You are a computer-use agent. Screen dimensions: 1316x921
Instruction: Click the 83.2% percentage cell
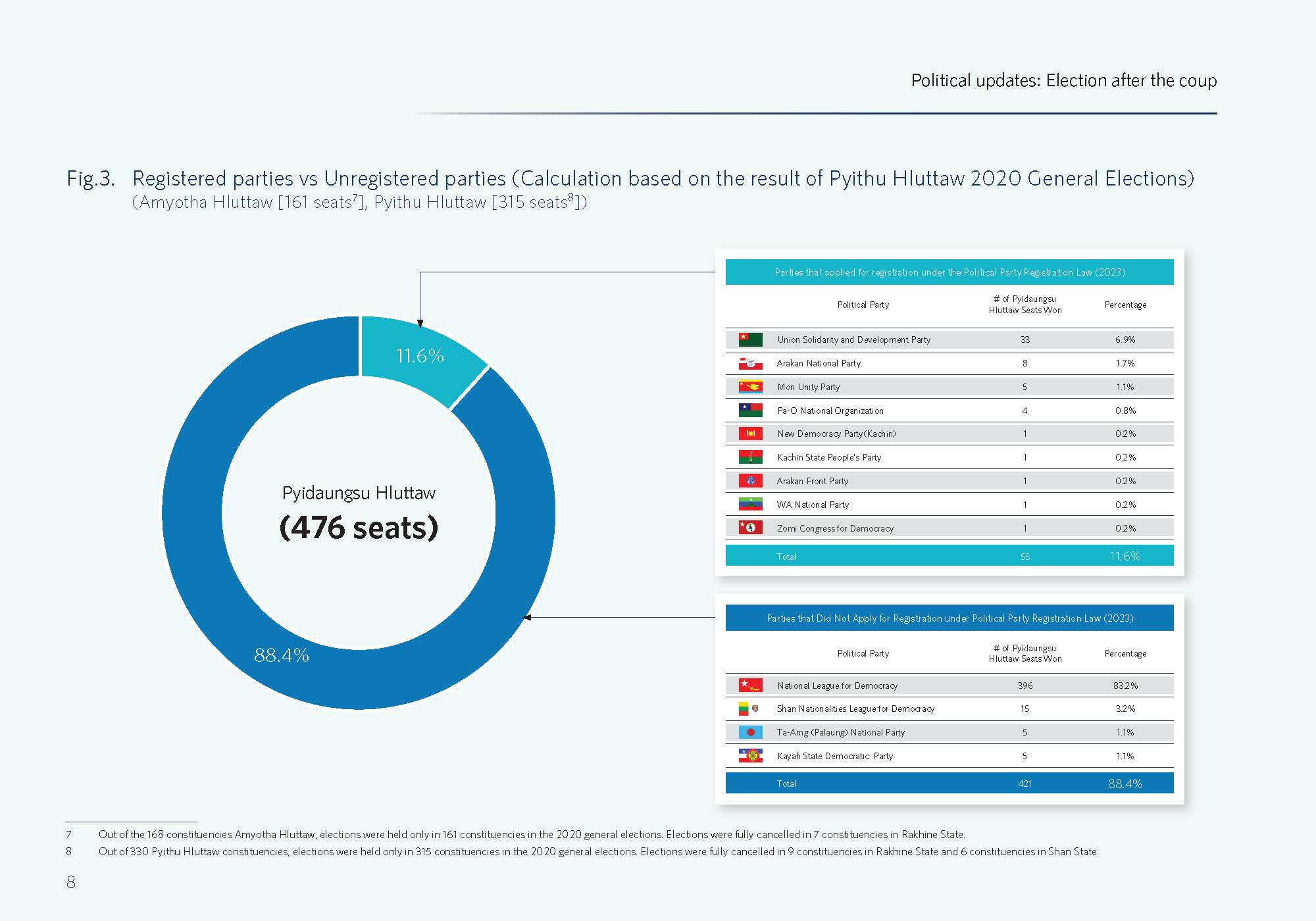click(x=1125, y=685)
